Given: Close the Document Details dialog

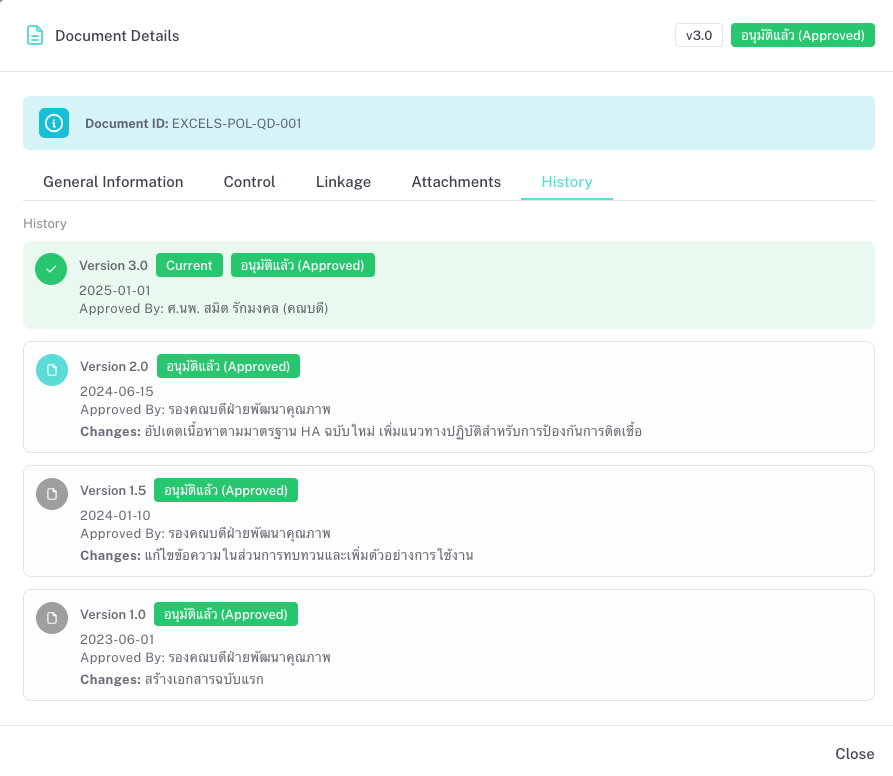Looking at the screenshot, I should [x=854, y=753].
